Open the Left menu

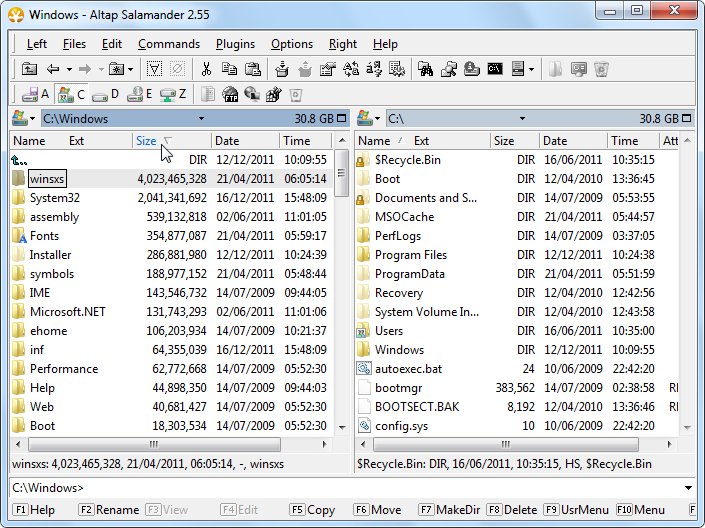tap(36, 44)
